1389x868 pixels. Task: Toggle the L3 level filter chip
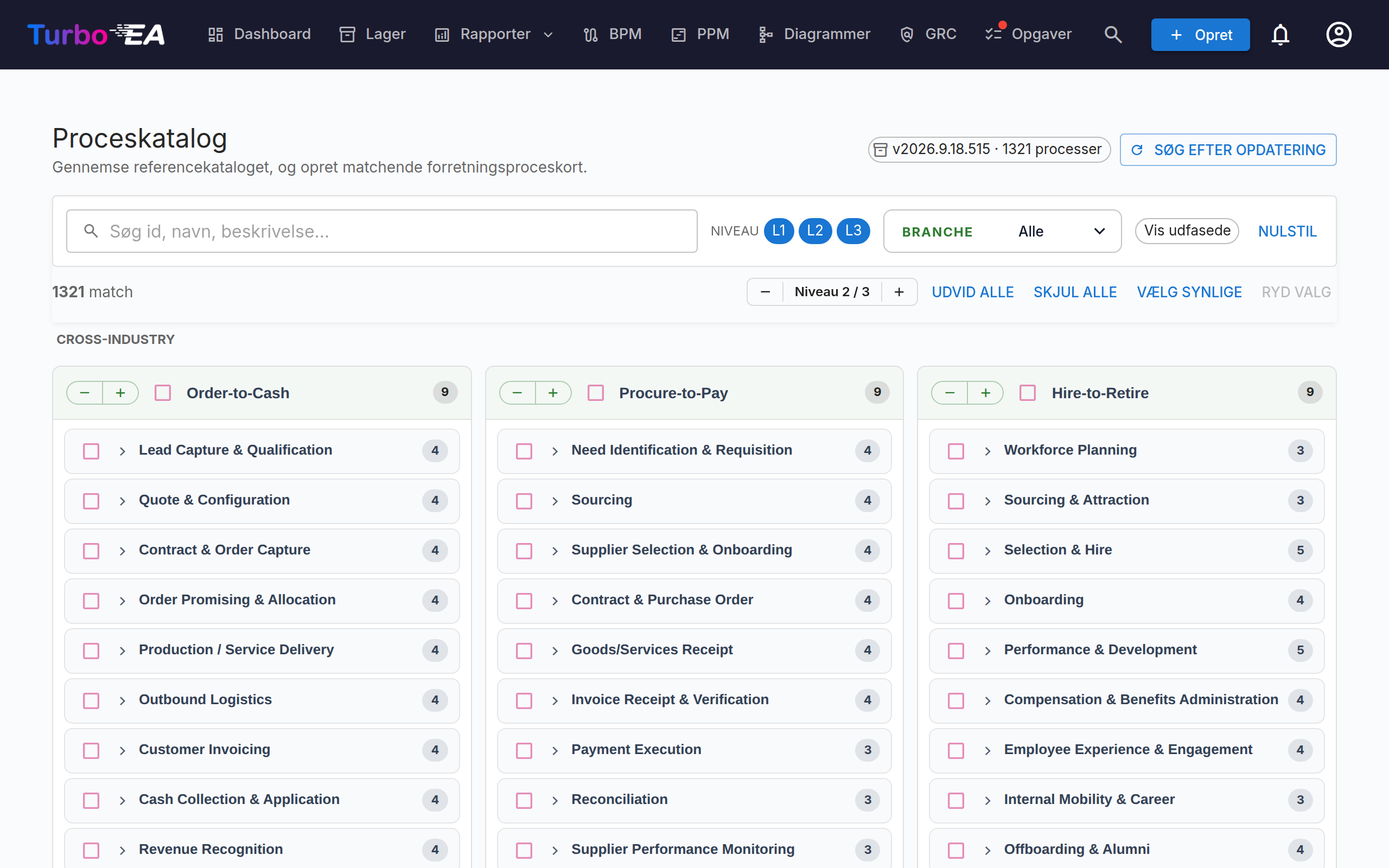[853, 231]
